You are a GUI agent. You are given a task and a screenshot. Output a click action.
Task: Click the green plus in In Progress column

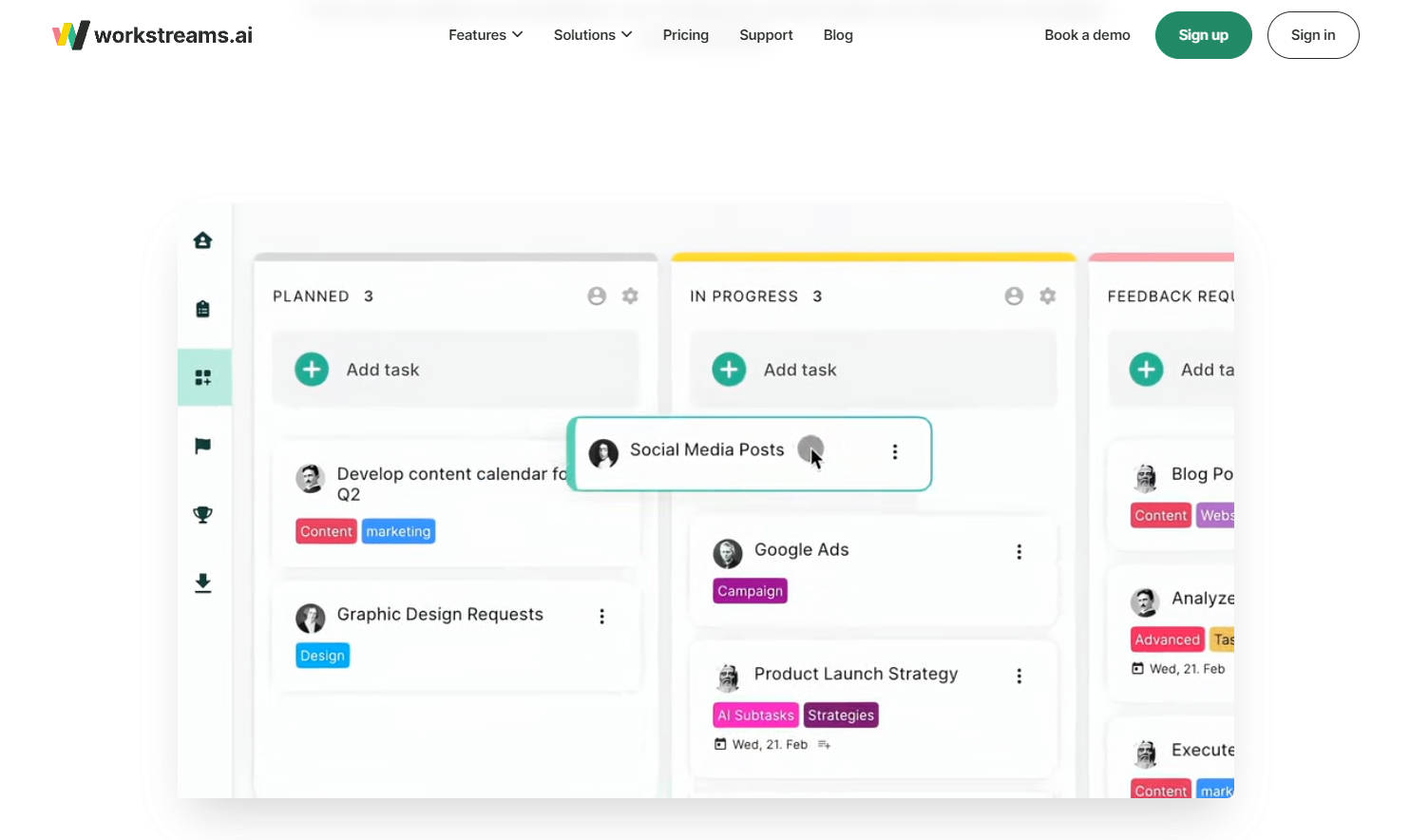point(729,369)
